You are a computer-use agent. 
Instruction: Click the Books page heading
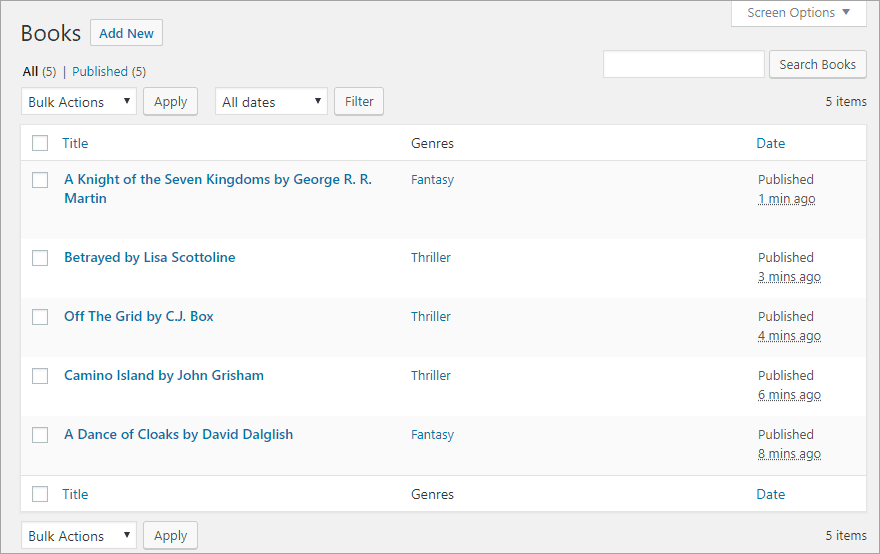click(51, 34)
